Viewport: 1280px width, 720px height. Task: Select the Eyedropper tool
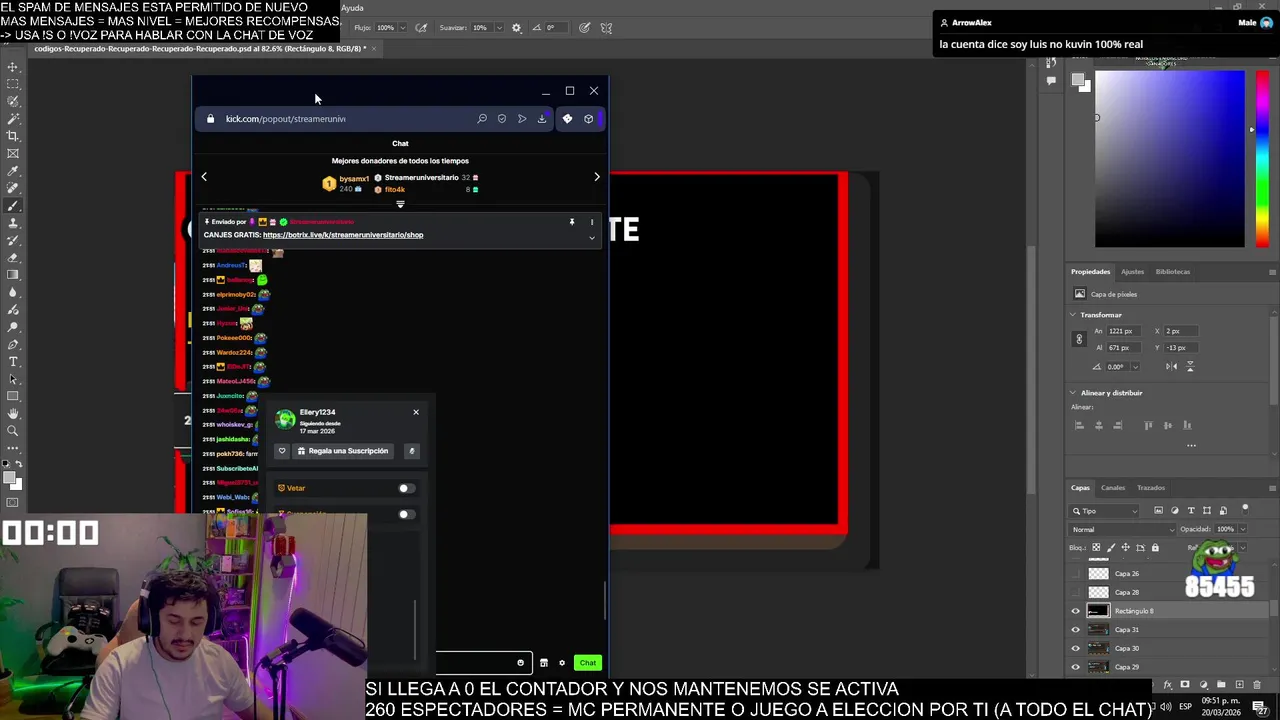13,171
